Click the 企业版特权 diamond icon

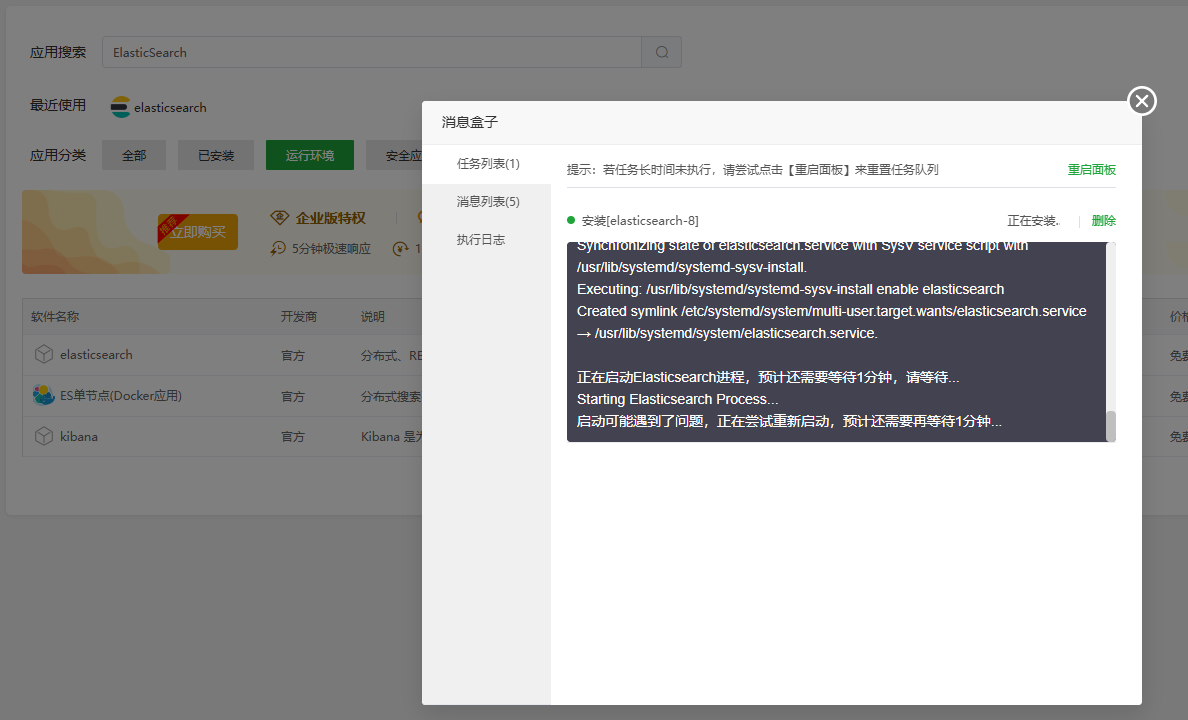pyautogui.click(x=280, y=218)
